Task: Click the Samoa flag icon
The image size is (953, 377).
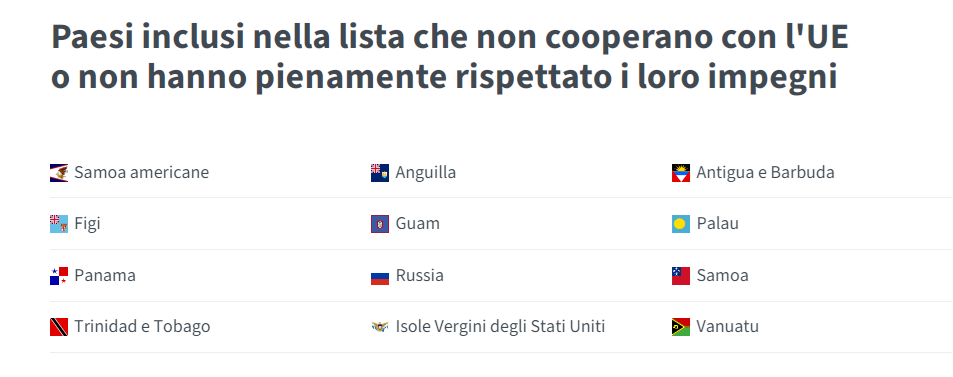Action: (x=681, y=276)
